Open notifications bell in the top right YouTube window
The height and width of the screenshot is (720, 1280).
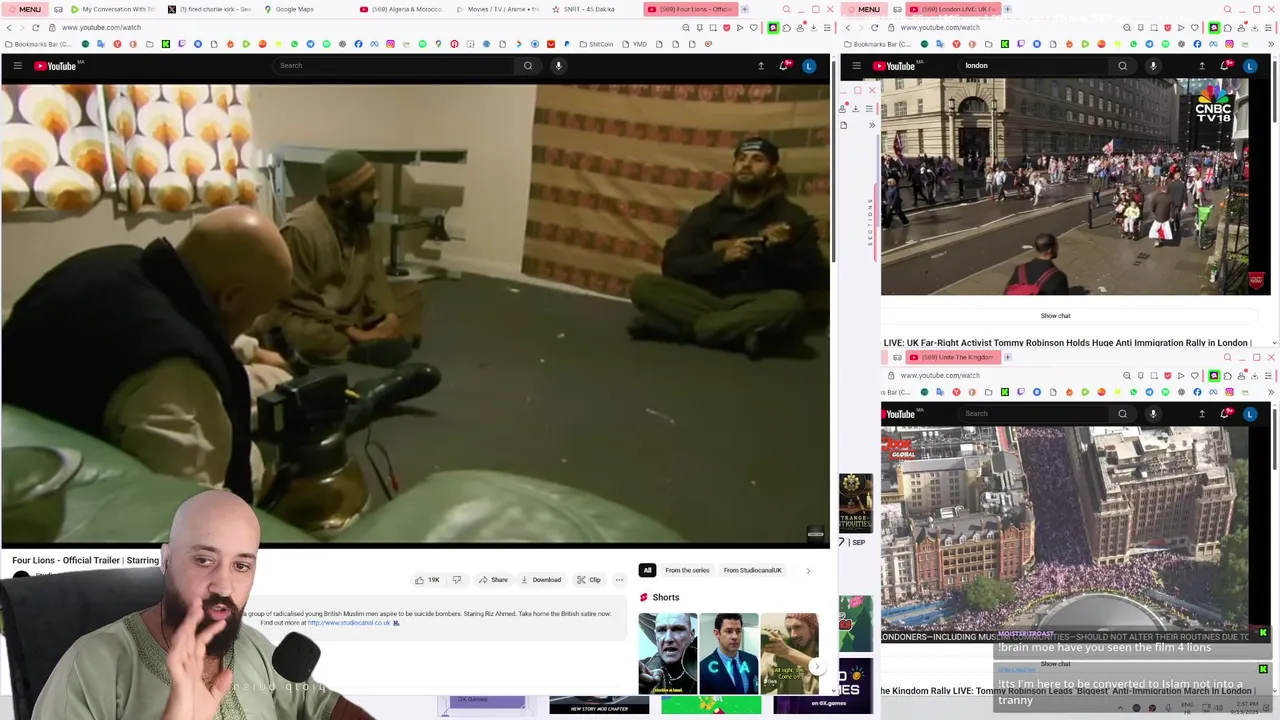pos(1226,66)
